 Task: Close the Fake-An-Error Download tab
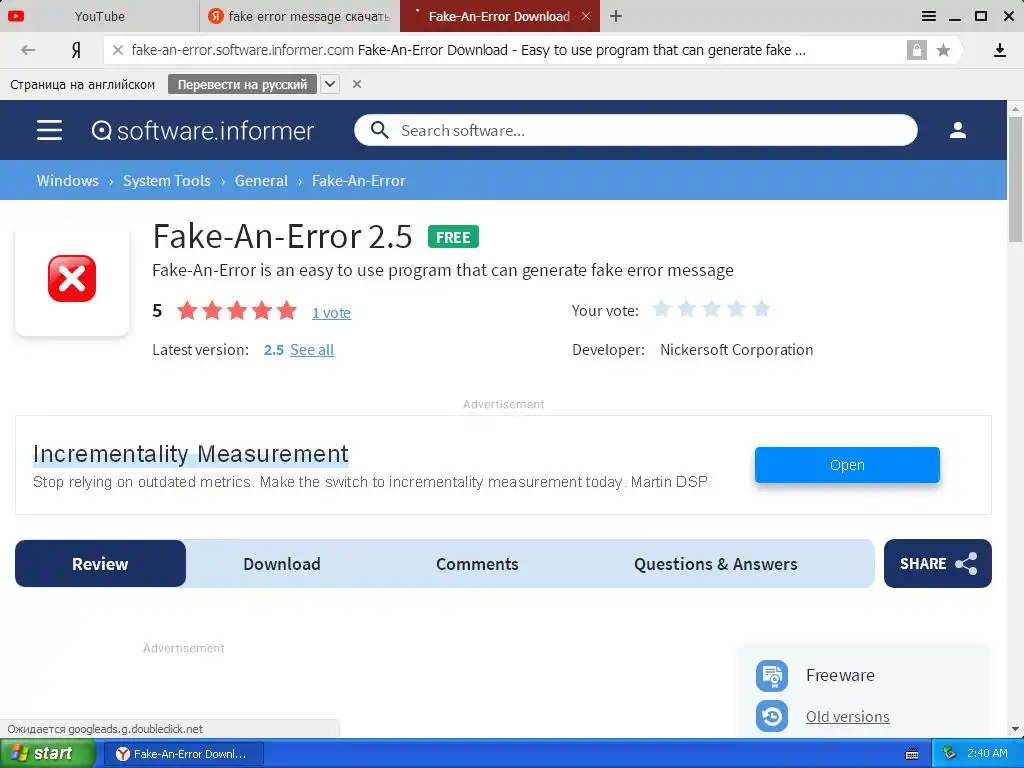586,16
